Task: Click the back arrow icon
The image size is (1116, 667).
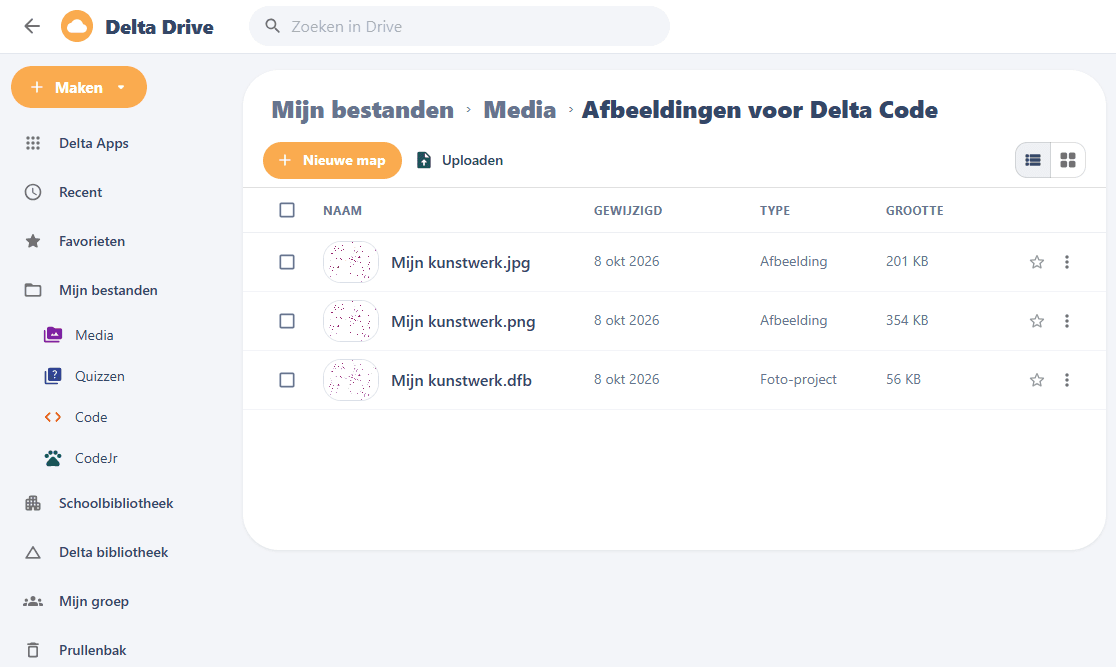Action: coord(32,26)
